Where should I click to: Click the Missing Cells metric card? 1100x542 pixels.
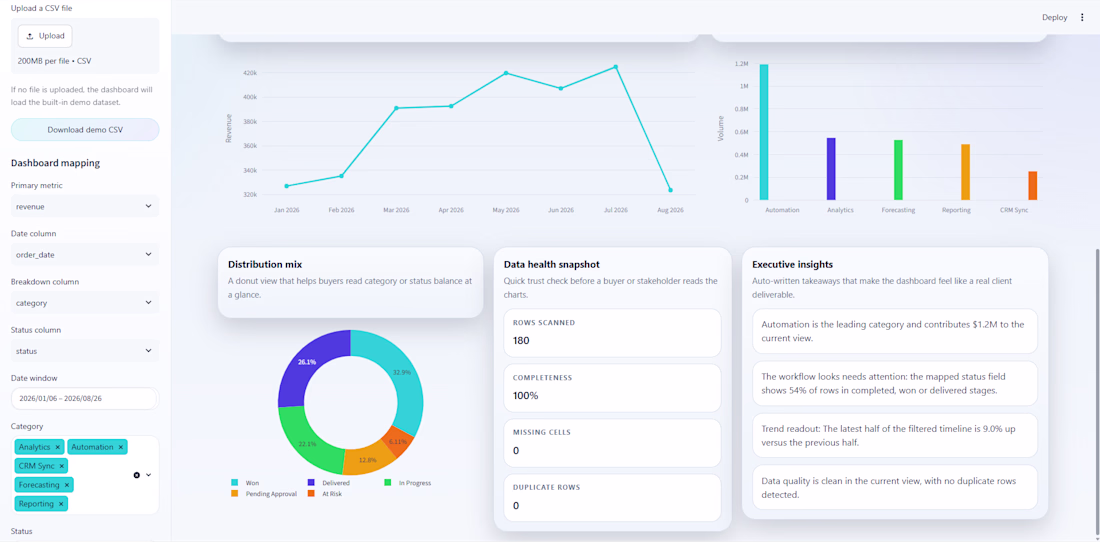[612, 443]
